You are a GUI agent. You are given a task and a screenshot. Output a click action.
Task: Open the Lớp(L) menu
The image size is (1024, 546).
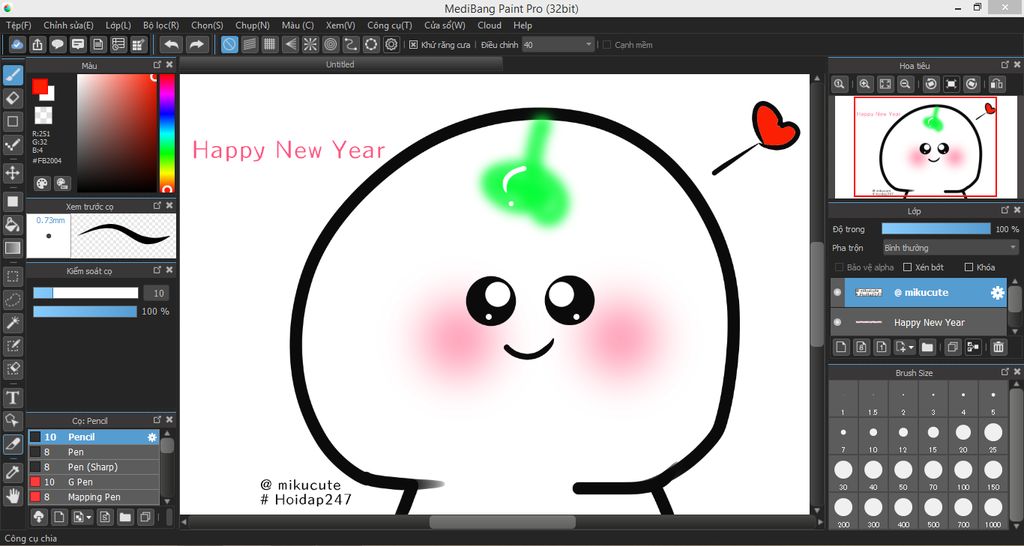pyautogui.click(x=118, y=25)
